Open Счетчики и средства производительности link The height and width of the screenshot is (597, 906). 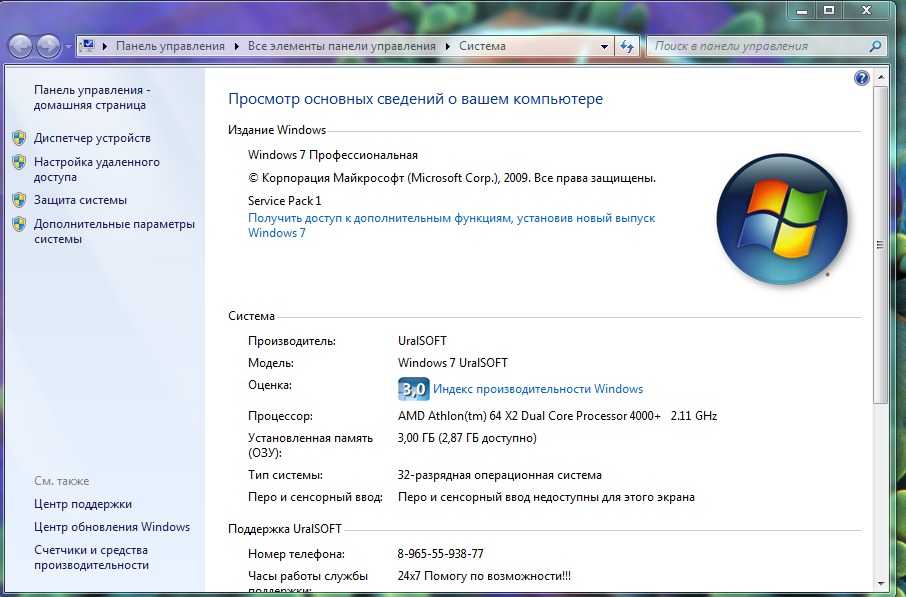[91, 557]
